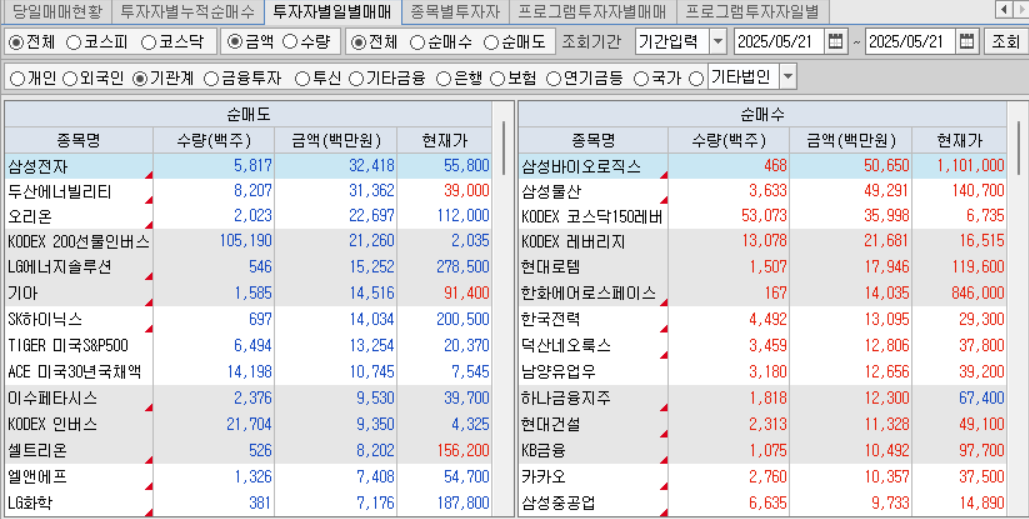This screenshot has width=1029, height=519.
Task: Select the 삼성바이오로직스 row
Action: (763, 166)
